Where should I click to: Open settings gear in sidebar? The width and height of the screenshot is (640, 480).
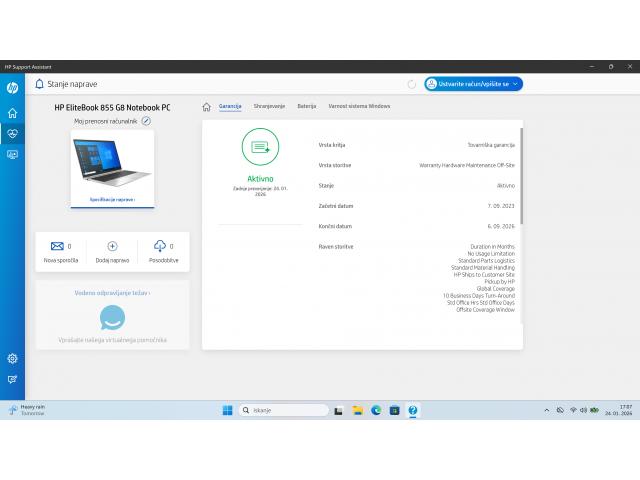pyautogui.click(x=12, y=358)
